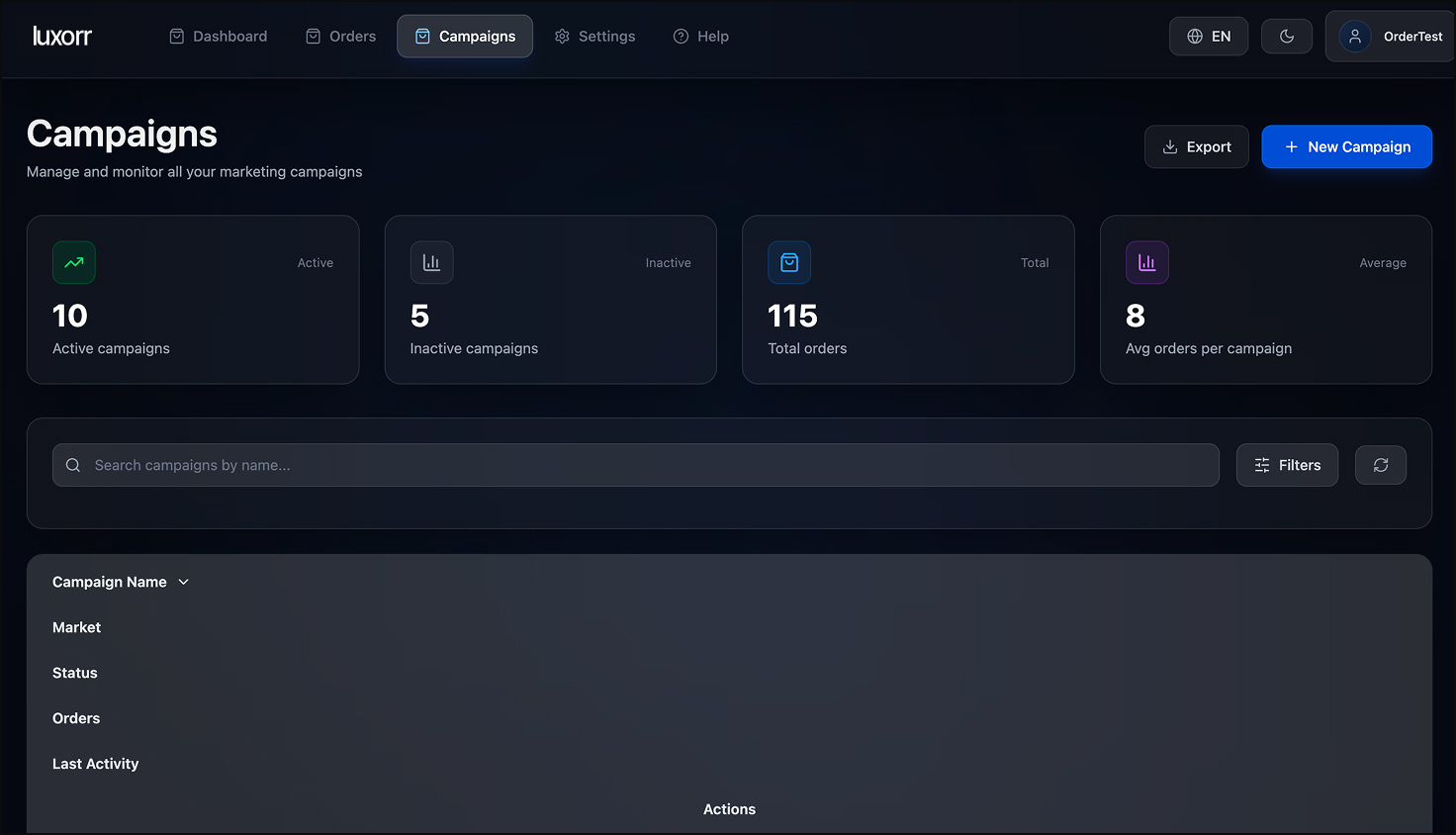Expand the Campaign Name sort chevron
Image resolution: width=1456 pixels, height=835 pixels.
tap(183, 582)
